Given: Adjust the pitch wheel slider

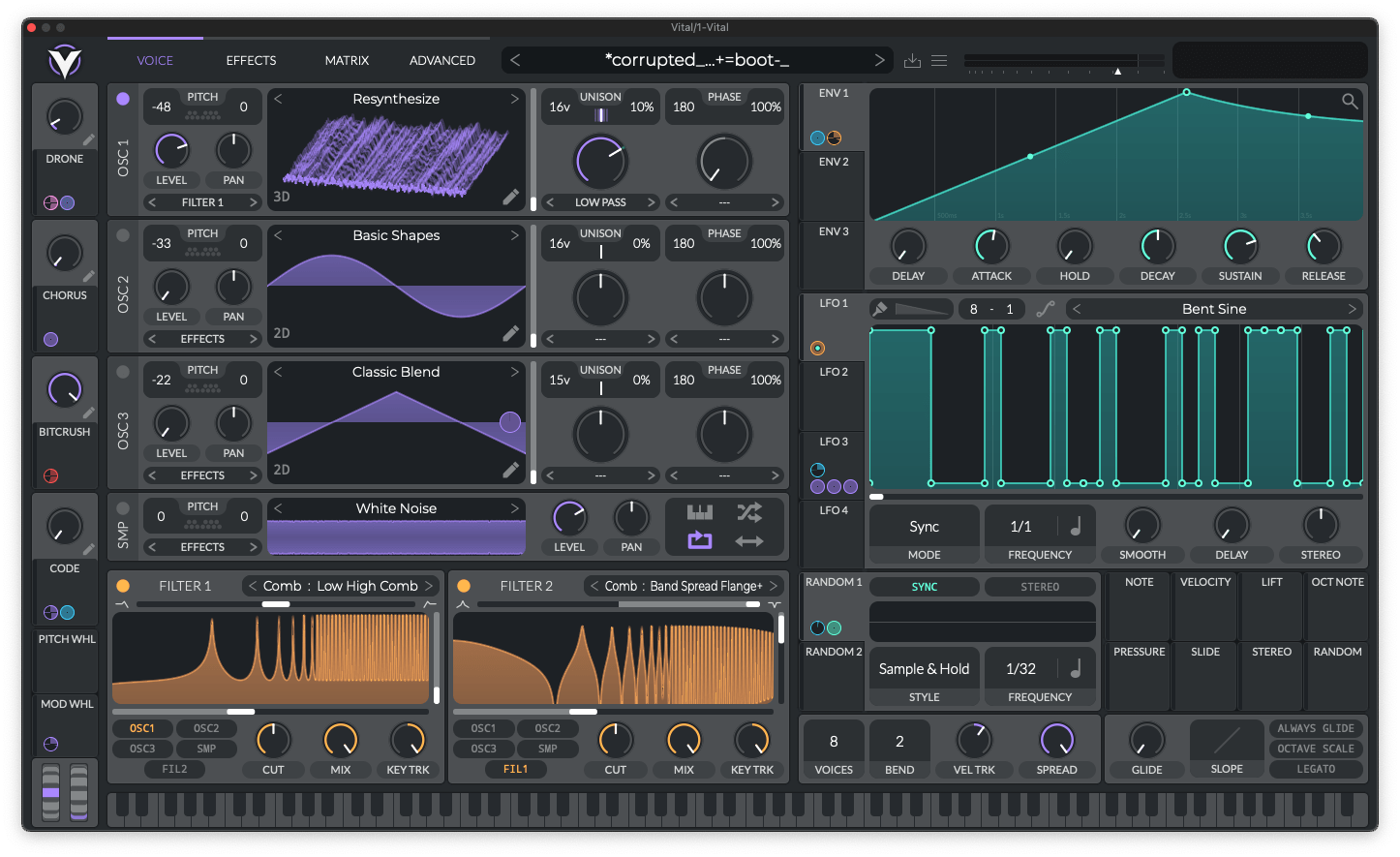Looking at the screenshot, I should point(50,793).
